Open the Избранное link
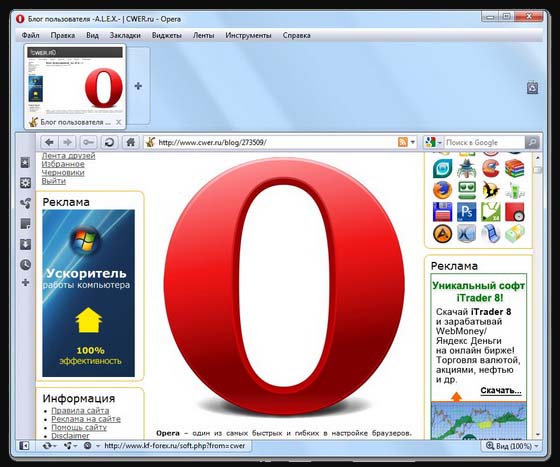Viewport: 560px width, 467px height. click(63, 164)
